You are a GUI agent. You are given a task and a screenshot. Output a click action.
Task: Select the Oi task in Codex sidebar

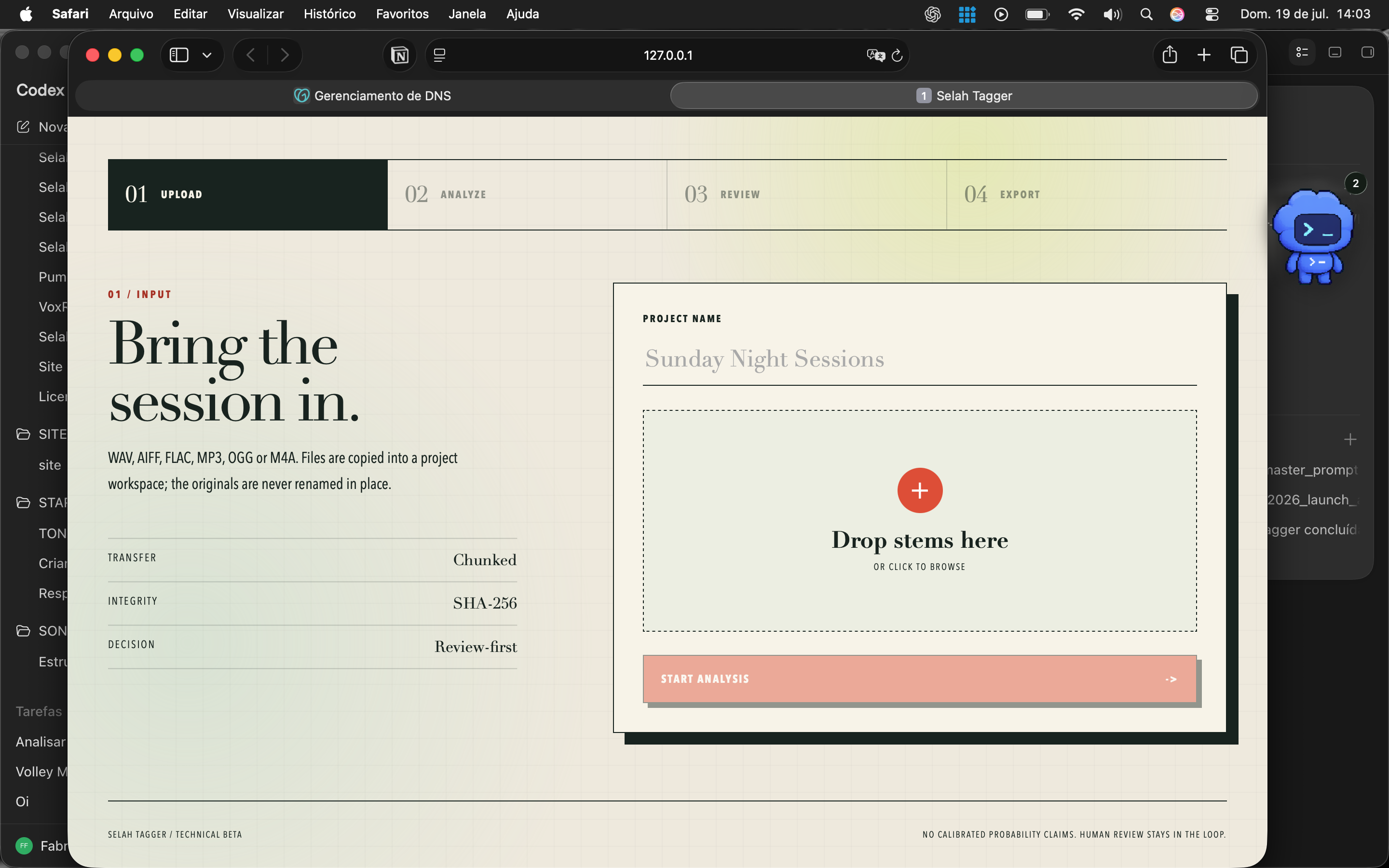coord(22,801)
